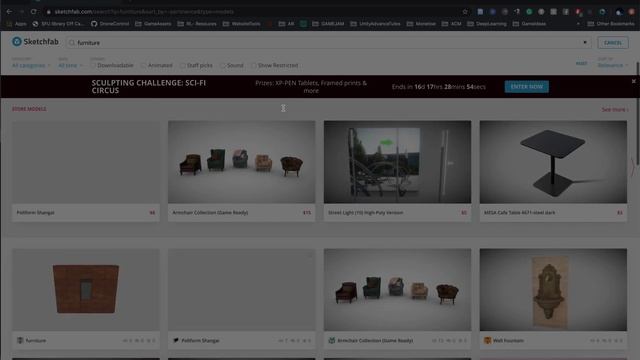640x360 pixels.
Task: Click the See more store link
Action: point(615,109)
